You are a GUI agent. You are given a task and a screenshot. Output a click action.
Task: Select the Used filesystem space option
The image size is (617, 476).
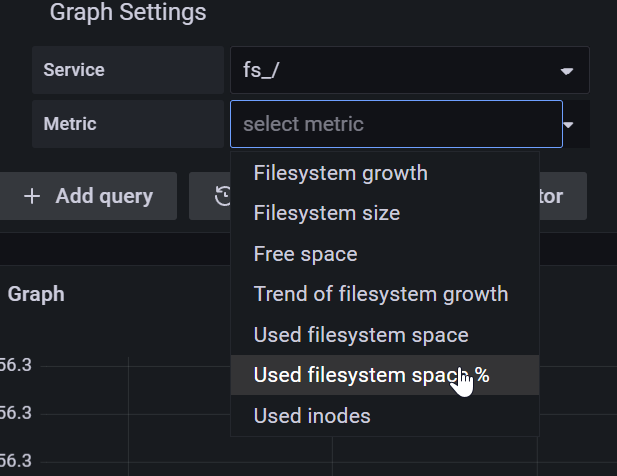tap(384, 335)
